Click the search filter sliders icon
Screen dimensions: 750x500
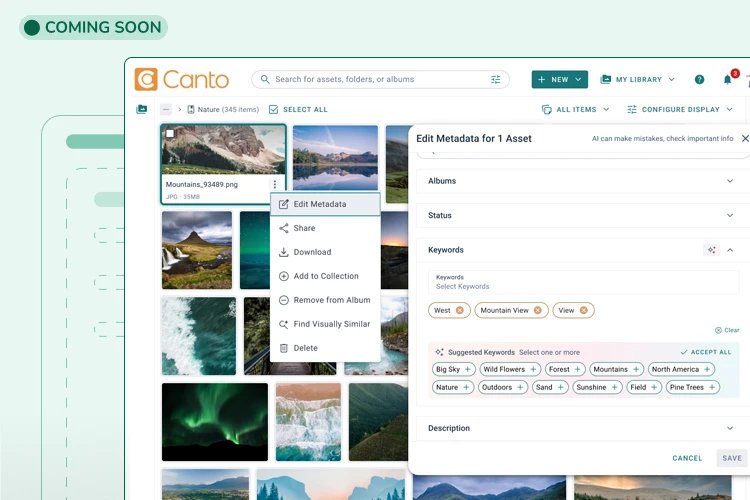pyautogui.click(x=496, y=80)
